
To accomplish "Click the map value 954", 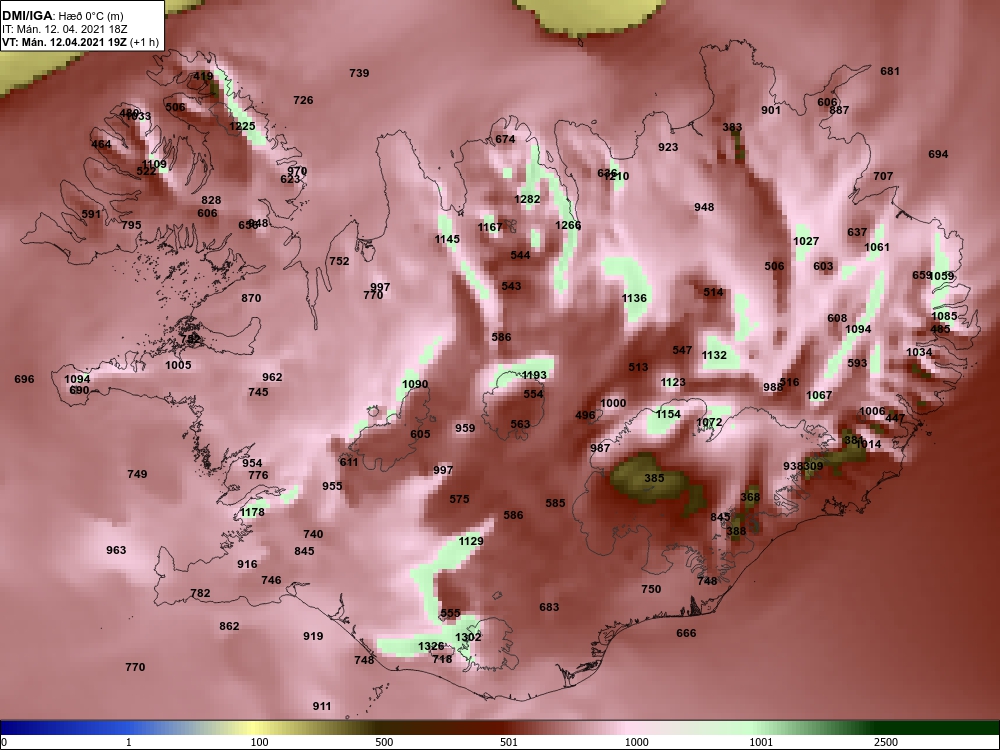I will 253,464.
